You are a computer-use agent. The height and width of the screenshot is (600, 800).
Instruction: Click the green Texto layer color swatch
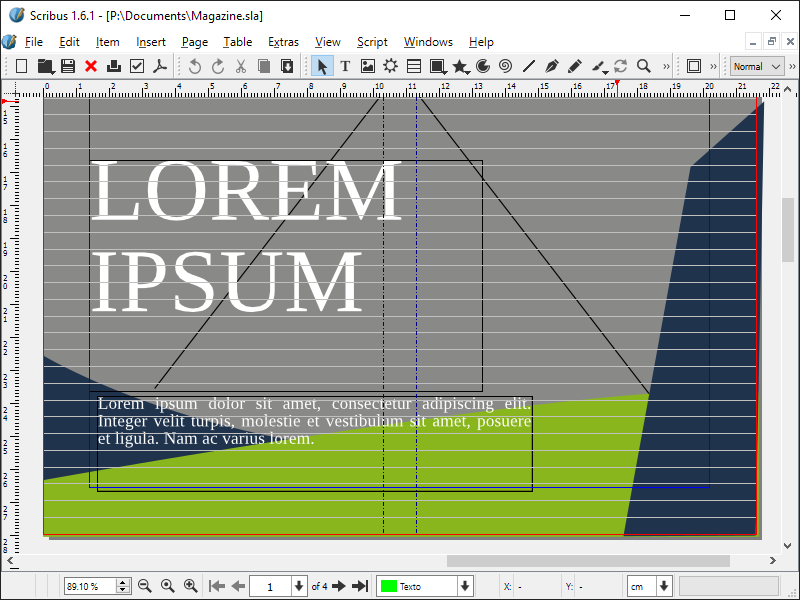[388, 586]
